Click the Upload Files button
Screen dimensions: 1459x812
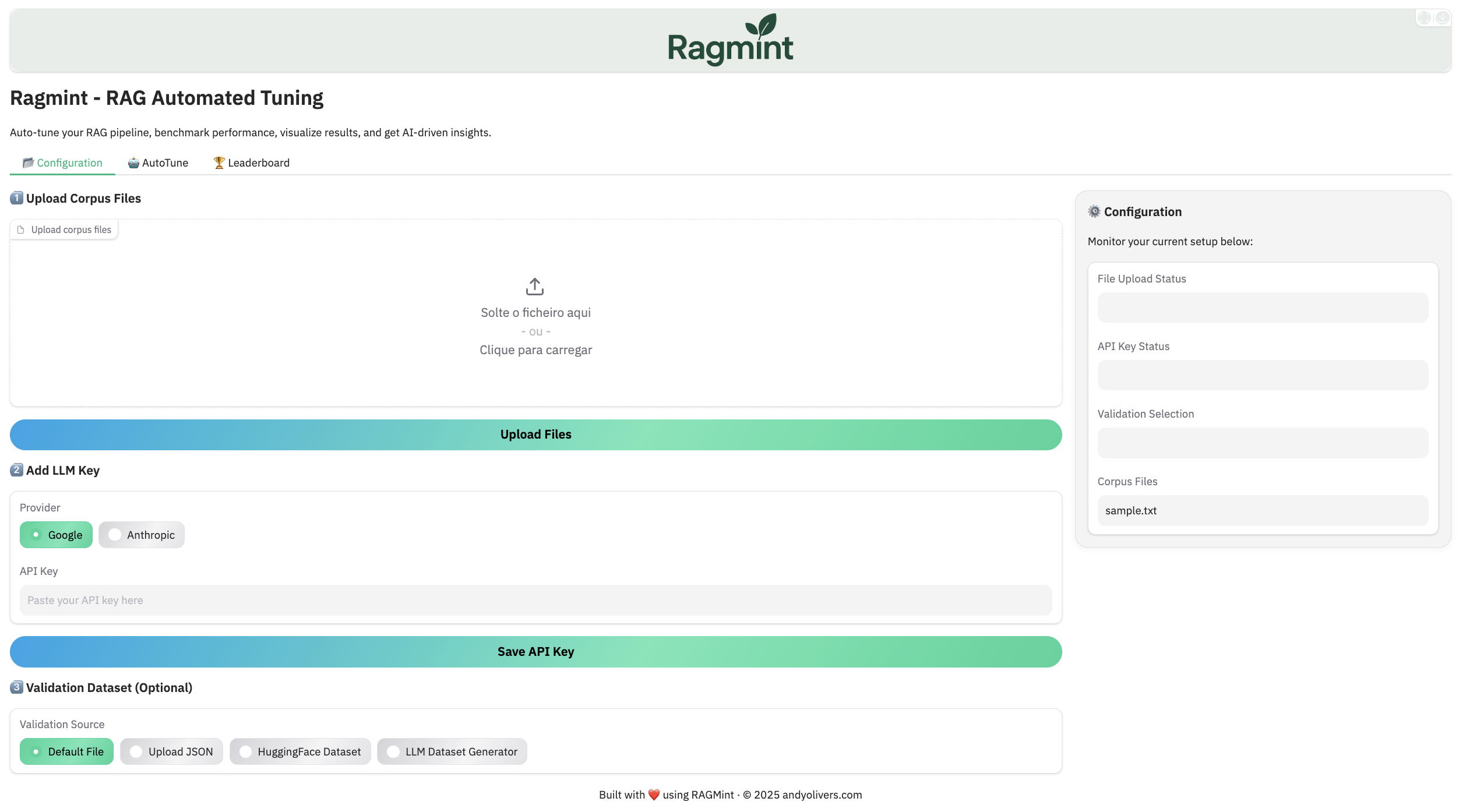pyautogui.click(x=536, y=435)
